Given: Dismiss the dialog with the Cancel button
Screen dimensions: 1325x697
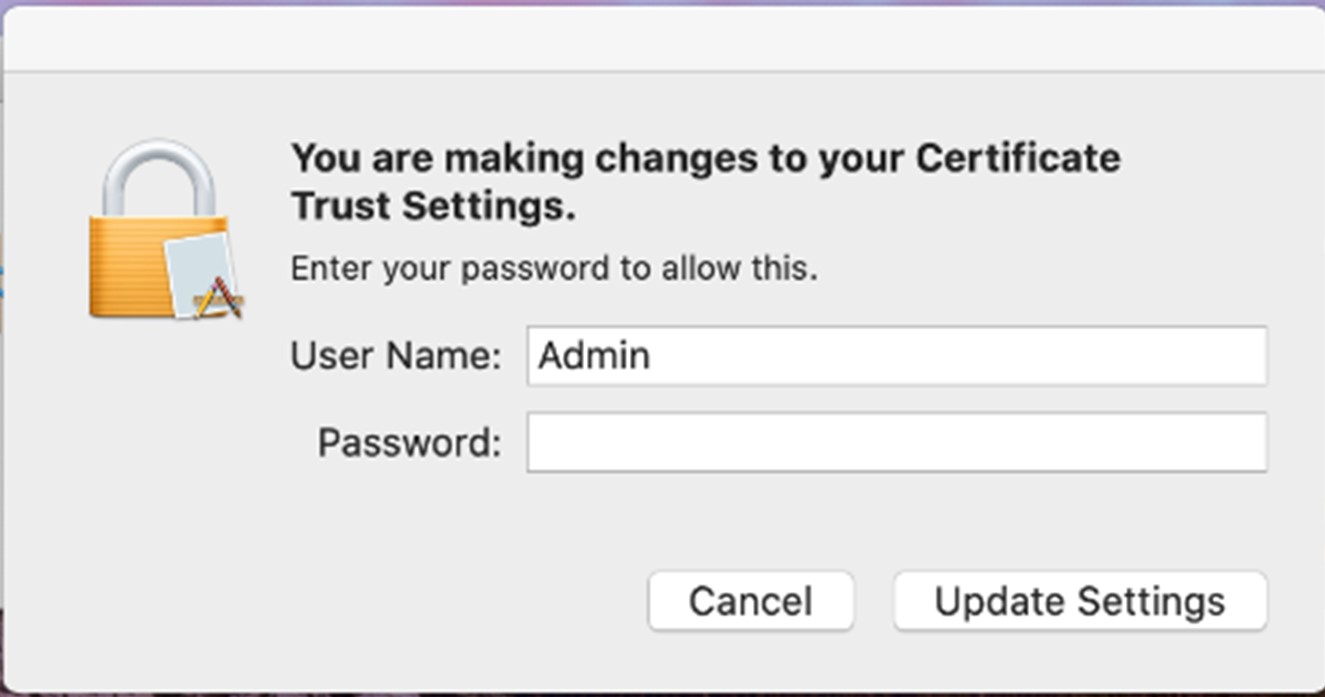Looking at the screenshot, I should 751,601.
